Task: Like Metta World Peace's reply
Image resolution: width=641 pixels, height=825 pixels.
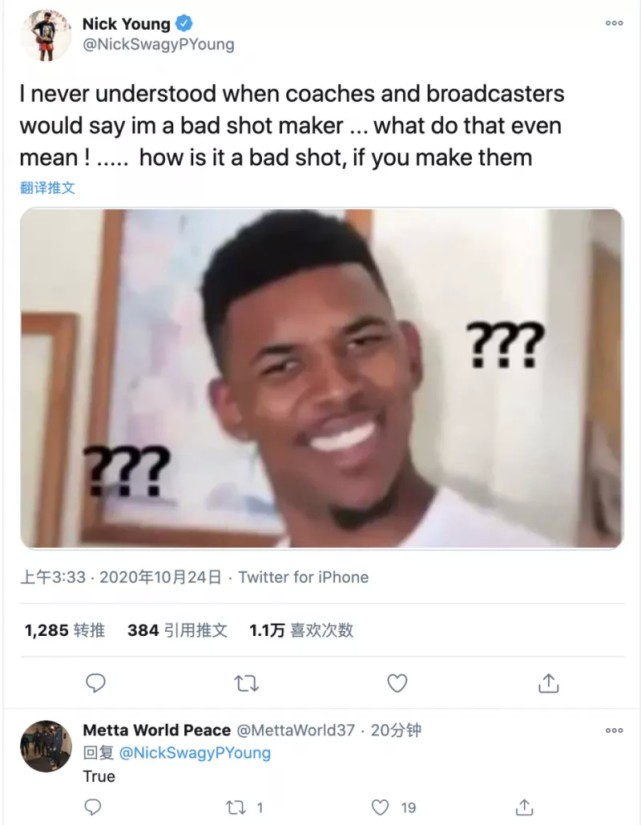Action: point(379,806)
